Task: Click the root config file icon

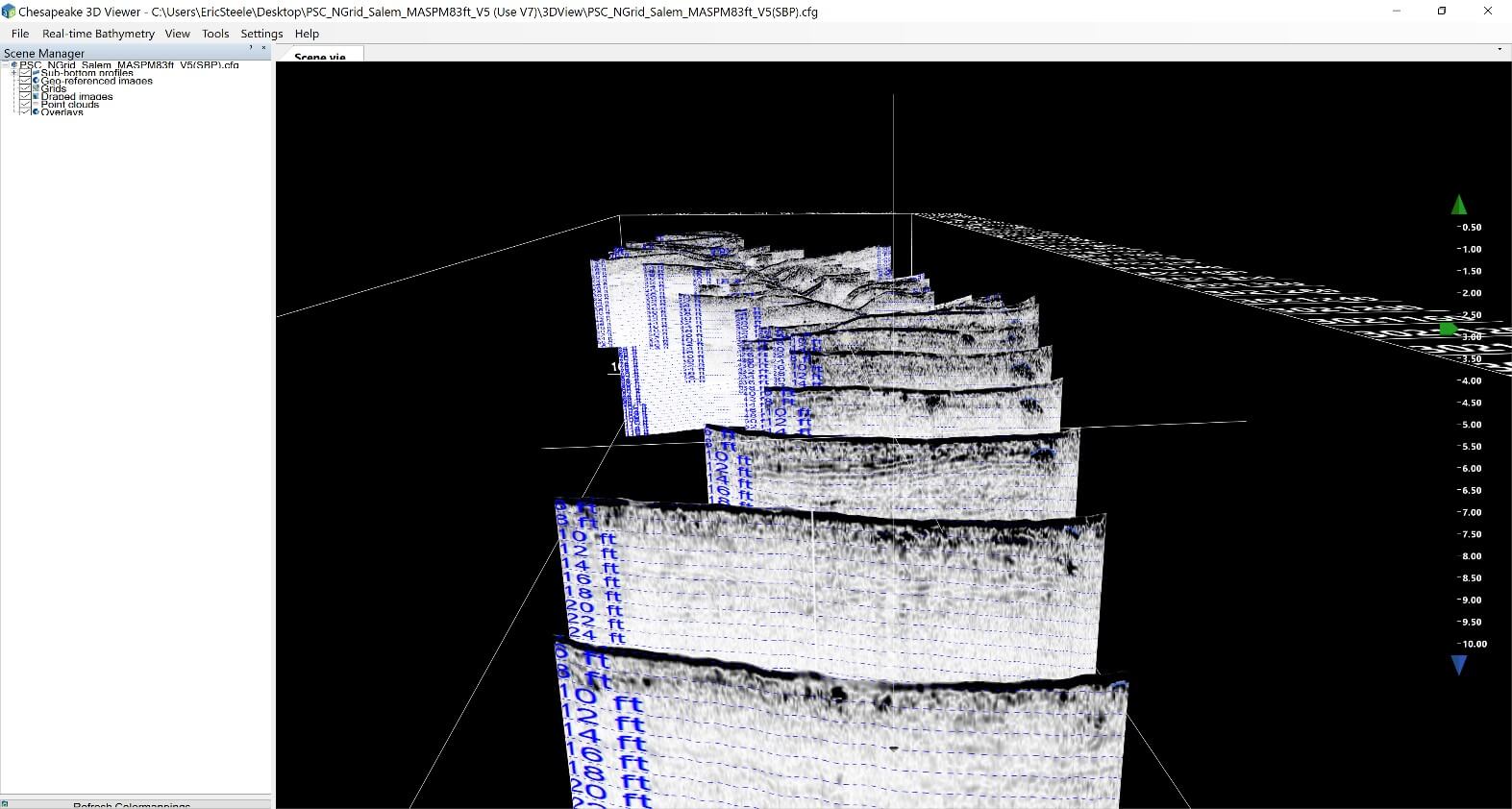Action: coord(13,65)
